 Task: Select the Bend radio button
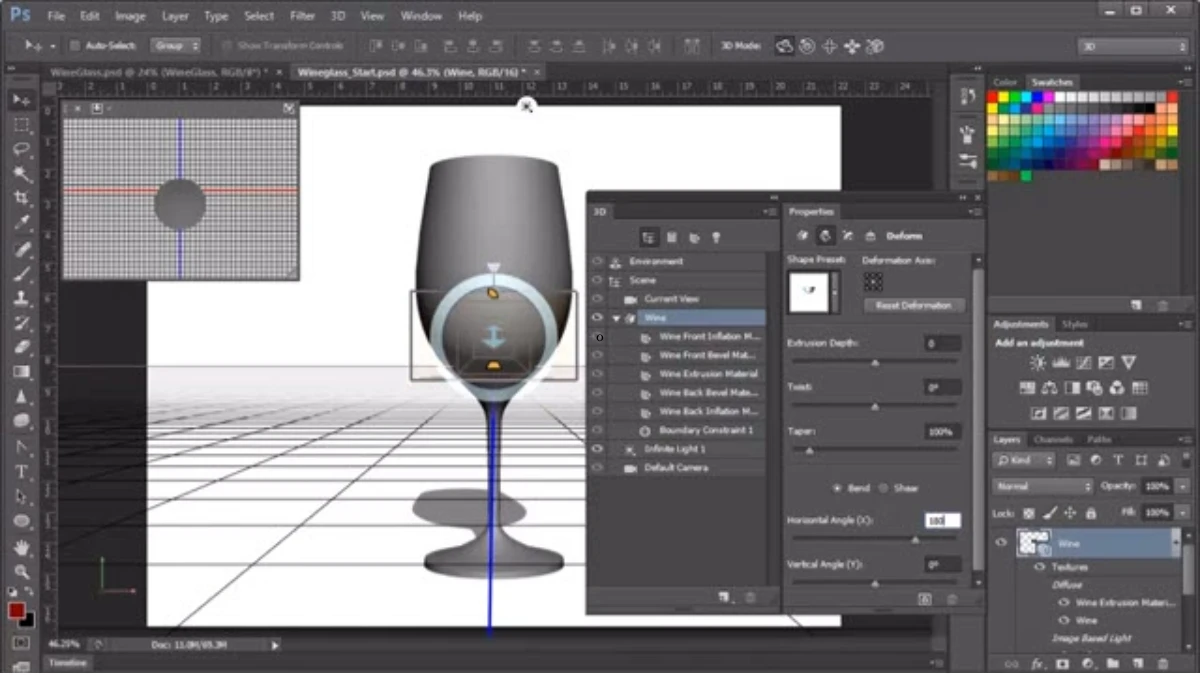tap(837, 488)
